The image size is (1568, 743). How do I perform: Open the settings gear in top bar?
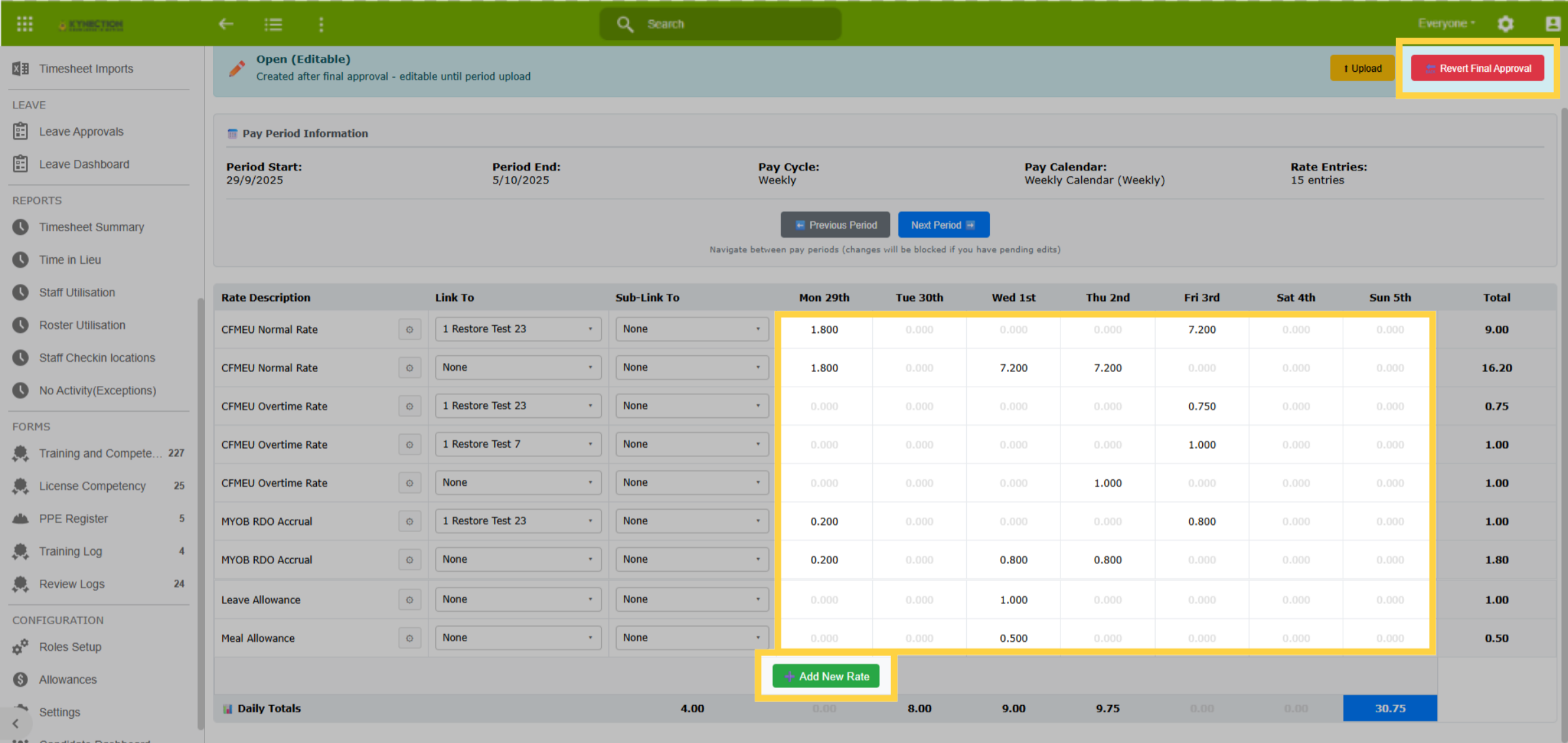1505,24
